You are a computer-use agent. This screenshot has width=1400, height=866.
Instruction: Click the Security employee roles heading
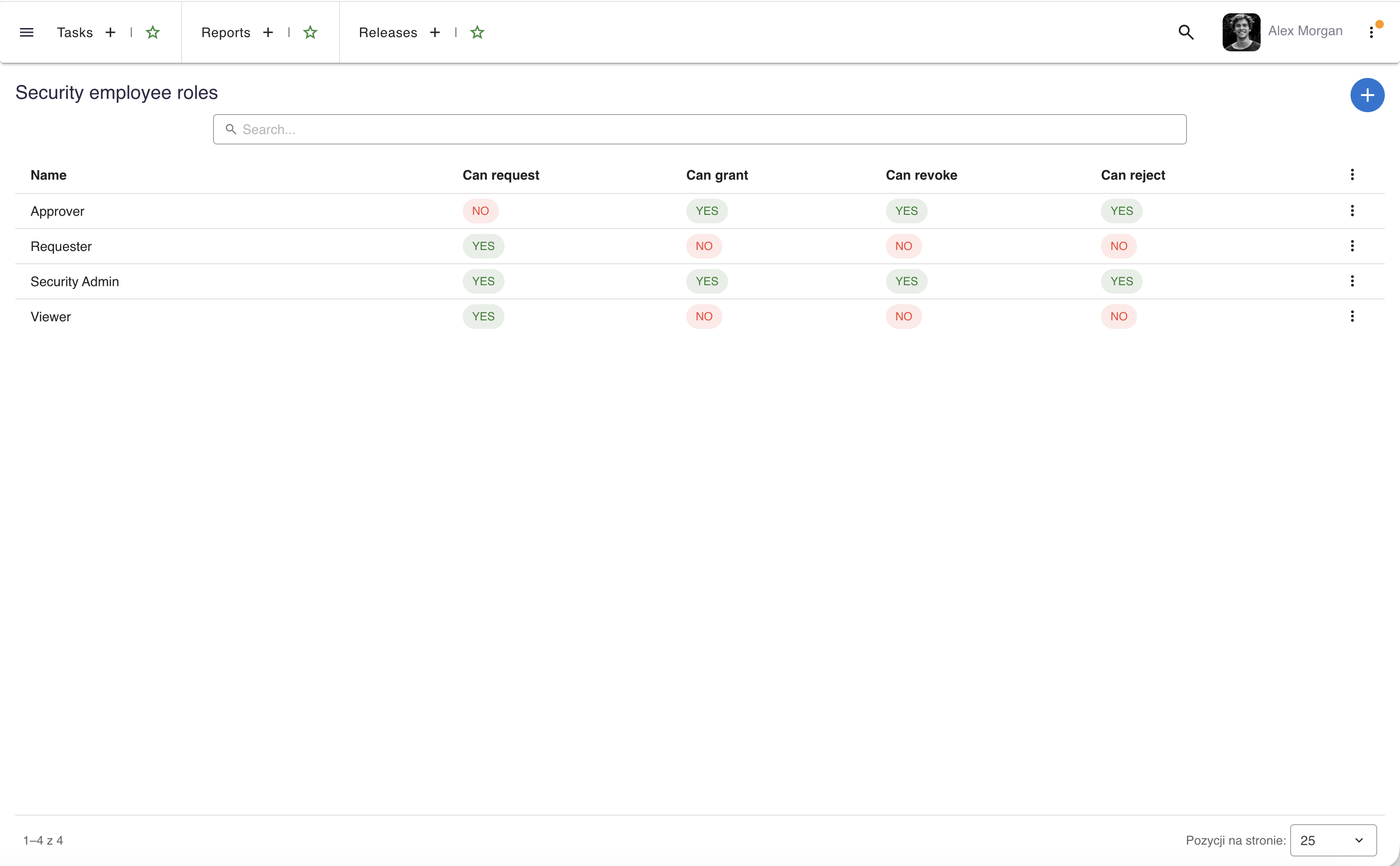pos(117,93)
